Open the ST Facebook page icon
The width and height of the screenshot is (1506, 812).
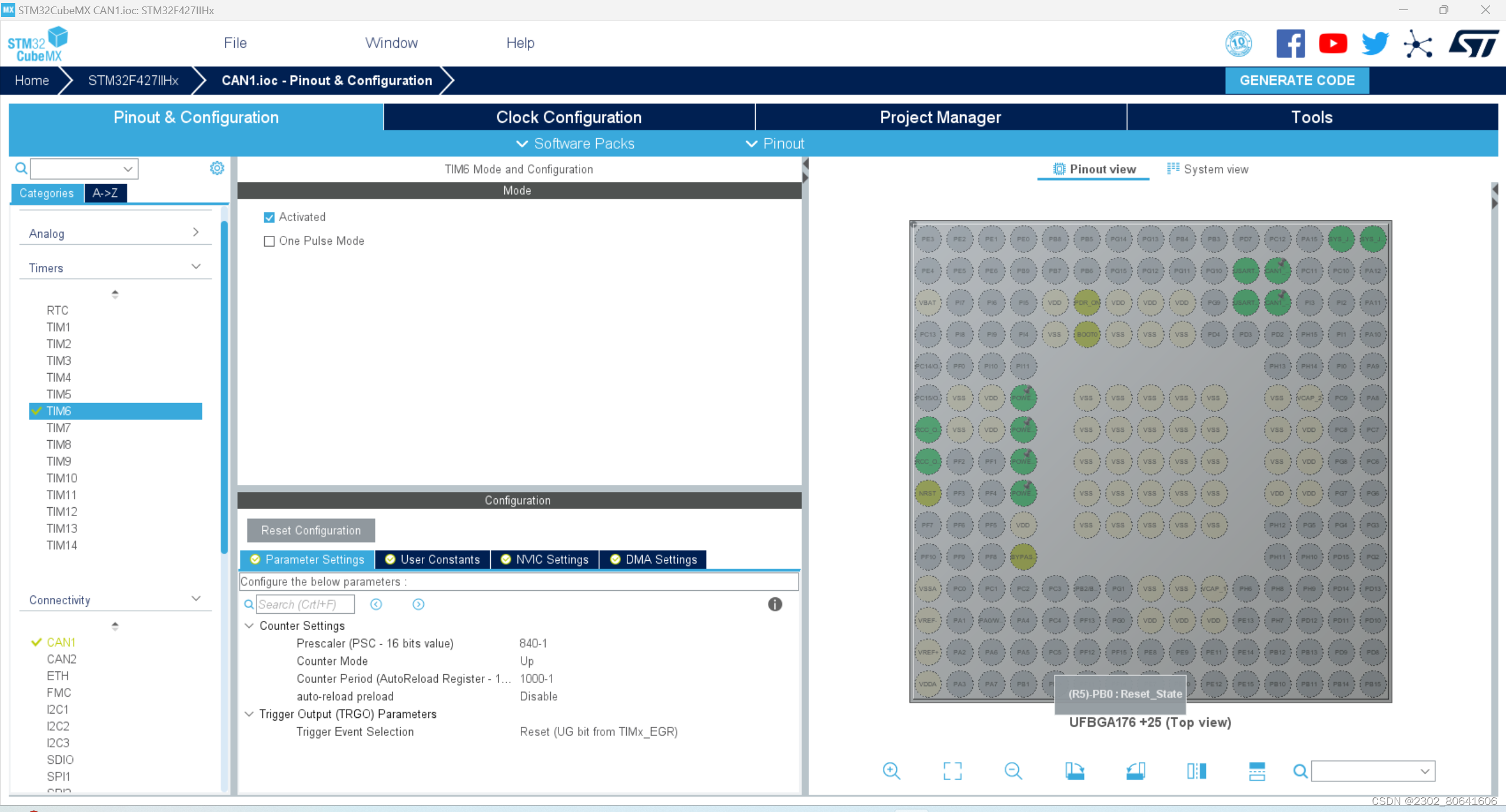(1290, 44)
